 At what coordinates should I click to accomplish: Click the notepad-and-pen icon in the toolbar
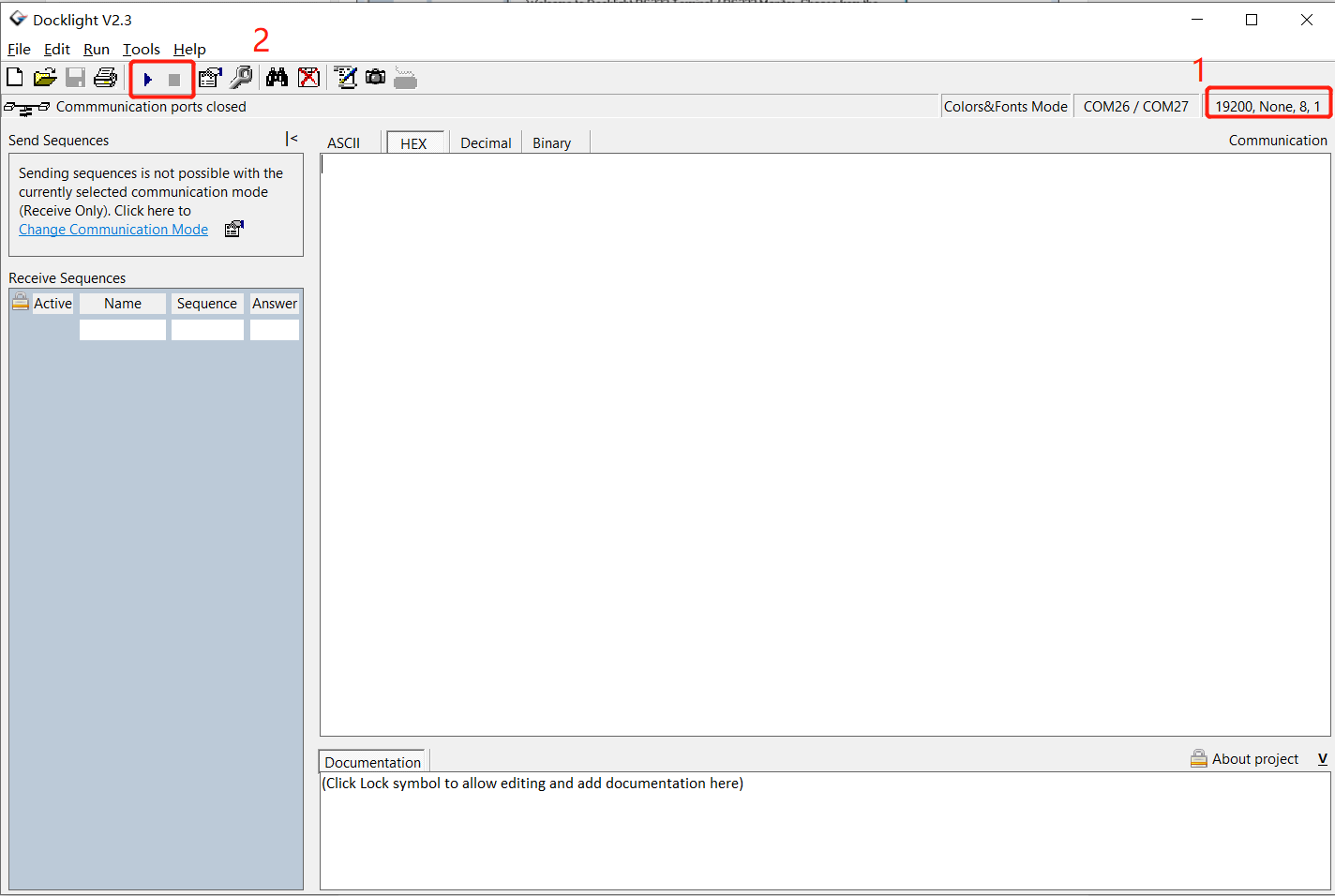(x=346, y=78)
